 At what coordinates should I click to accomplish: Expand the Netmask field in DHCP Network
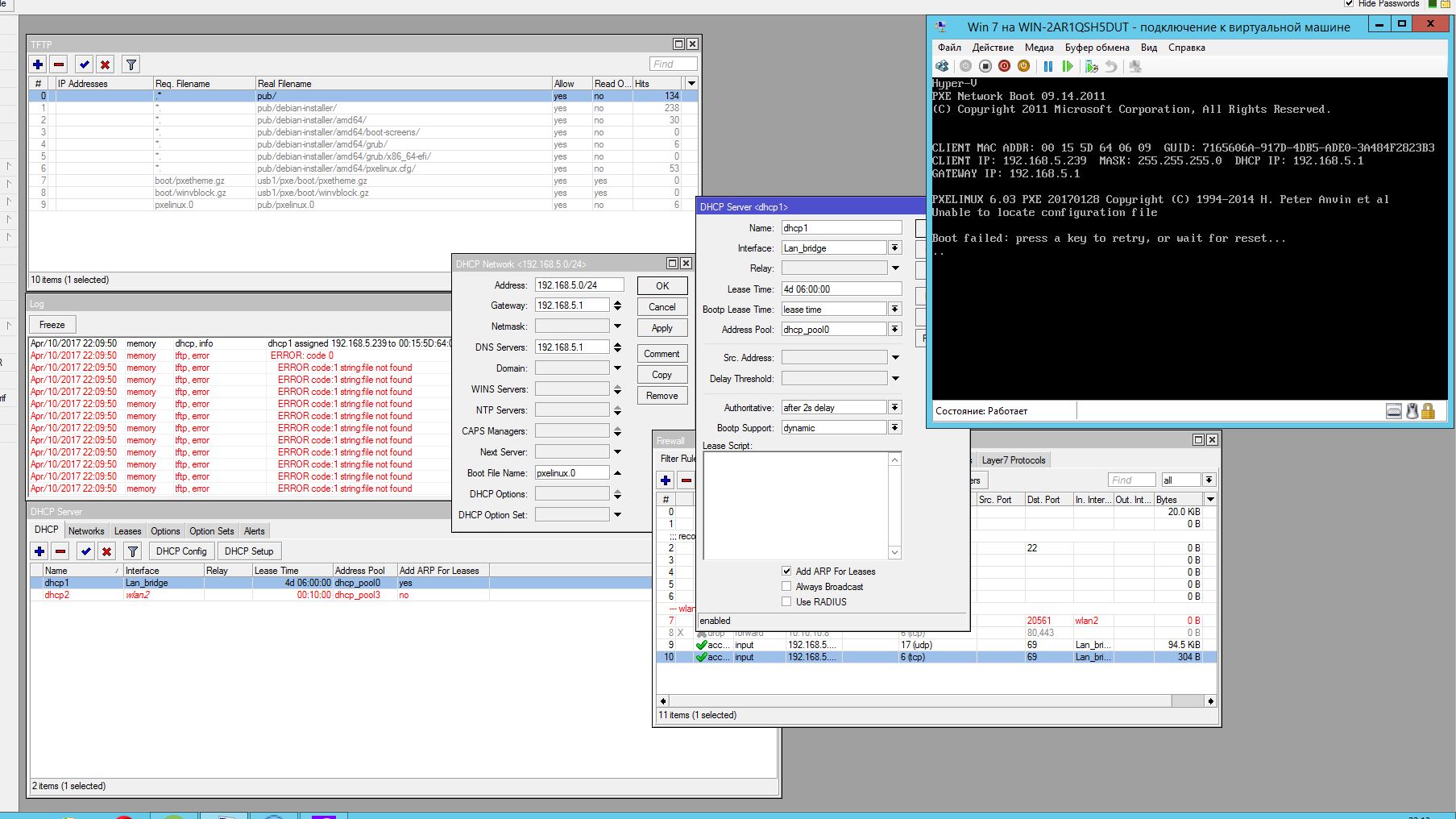tap(618, 326)
